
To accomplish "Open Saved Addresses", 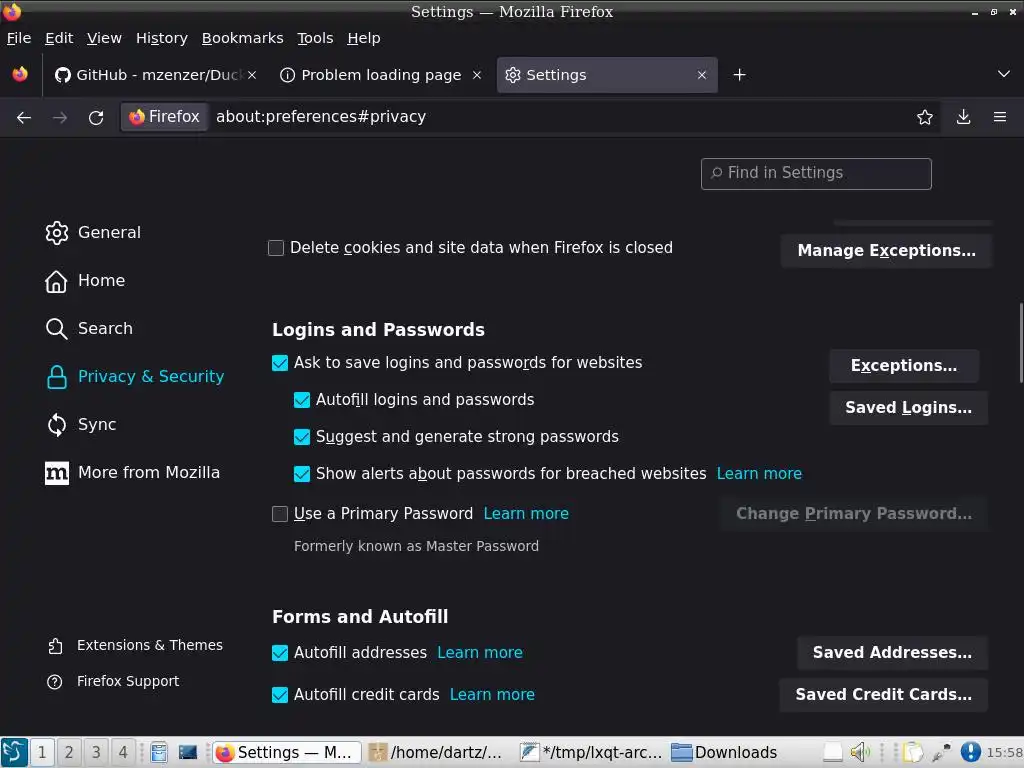I will coord(892,652).
